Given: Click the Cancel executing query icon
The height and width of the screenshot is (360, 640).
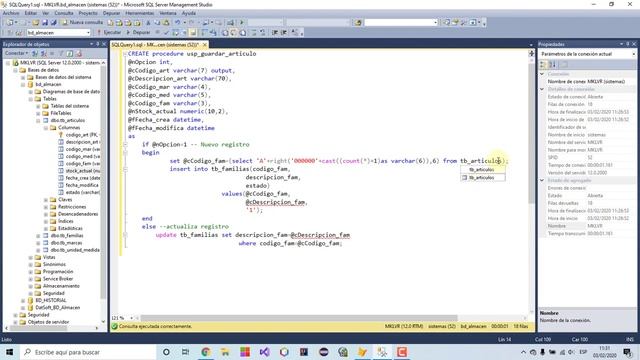Looking at the screenshot, I should coord(158,32).
